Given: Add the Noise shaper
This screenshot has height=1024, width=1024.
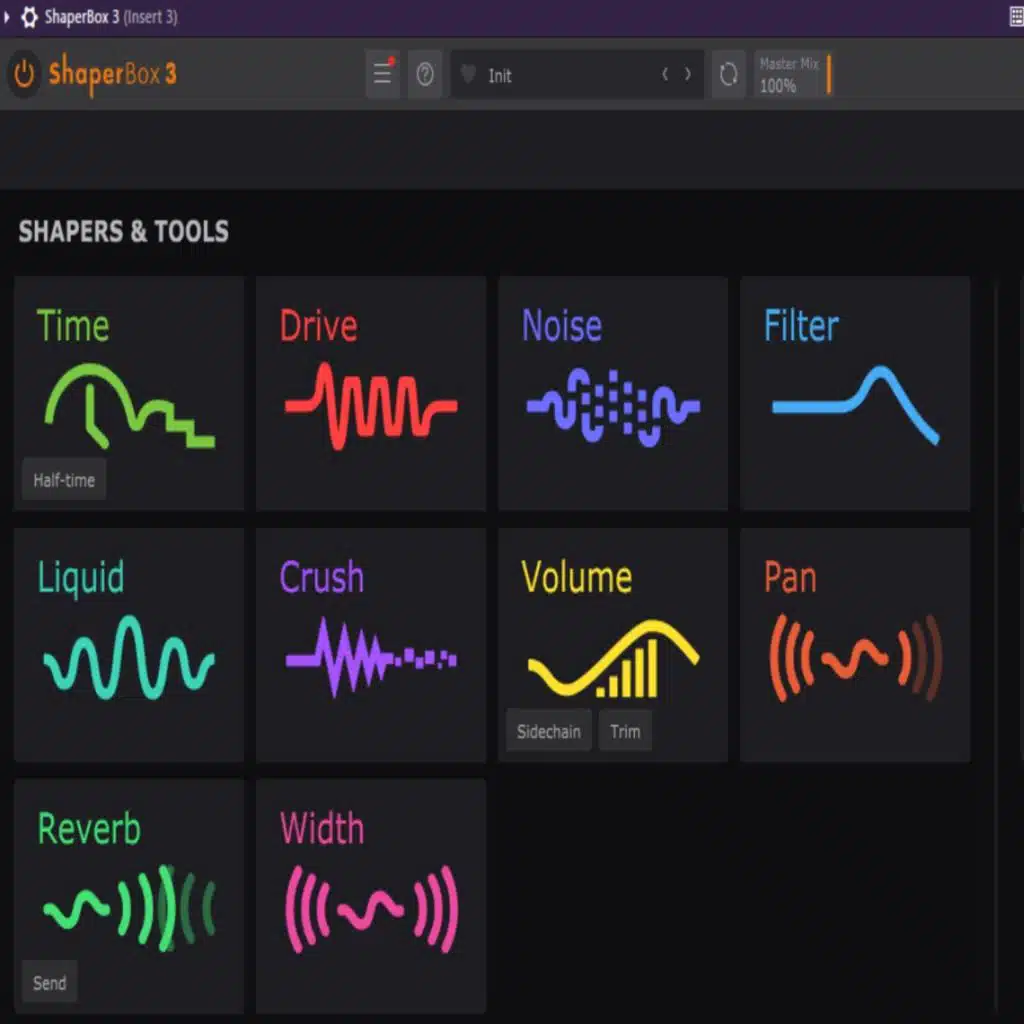Looking at the screenshot, I should pos(613,393).
